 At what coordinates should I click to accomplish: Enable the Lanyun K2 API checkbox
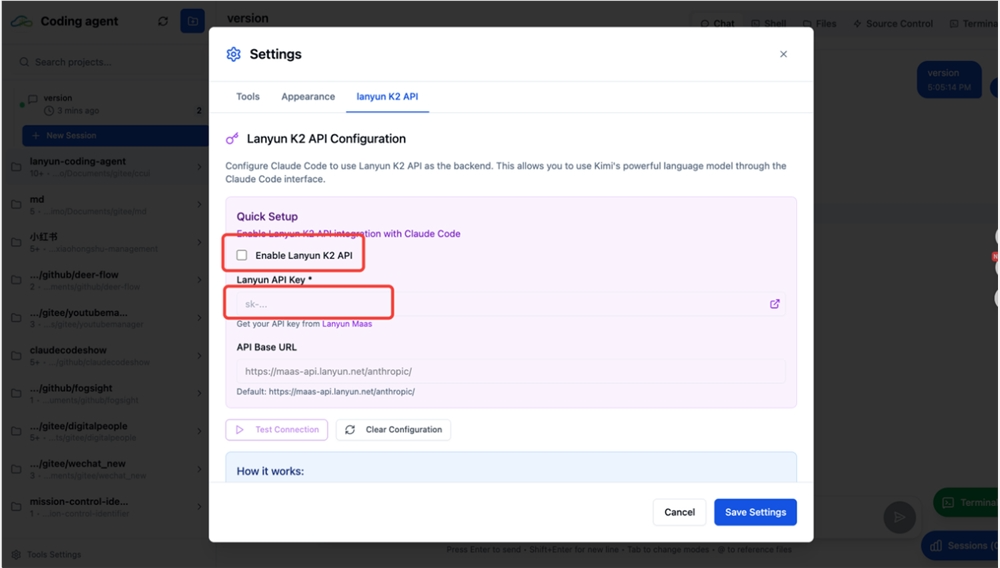(x=242, y=256)
